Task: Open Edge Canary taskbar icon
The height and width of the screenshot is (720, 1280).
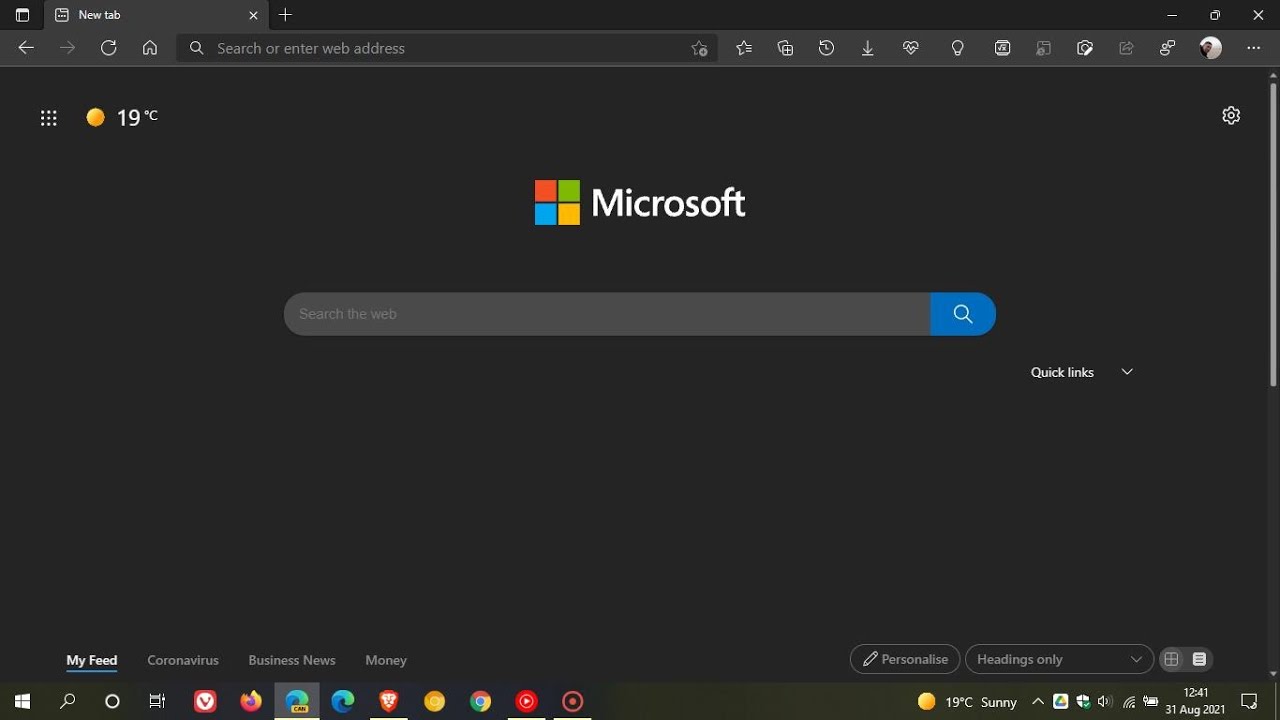Action: tap(297, 701)
